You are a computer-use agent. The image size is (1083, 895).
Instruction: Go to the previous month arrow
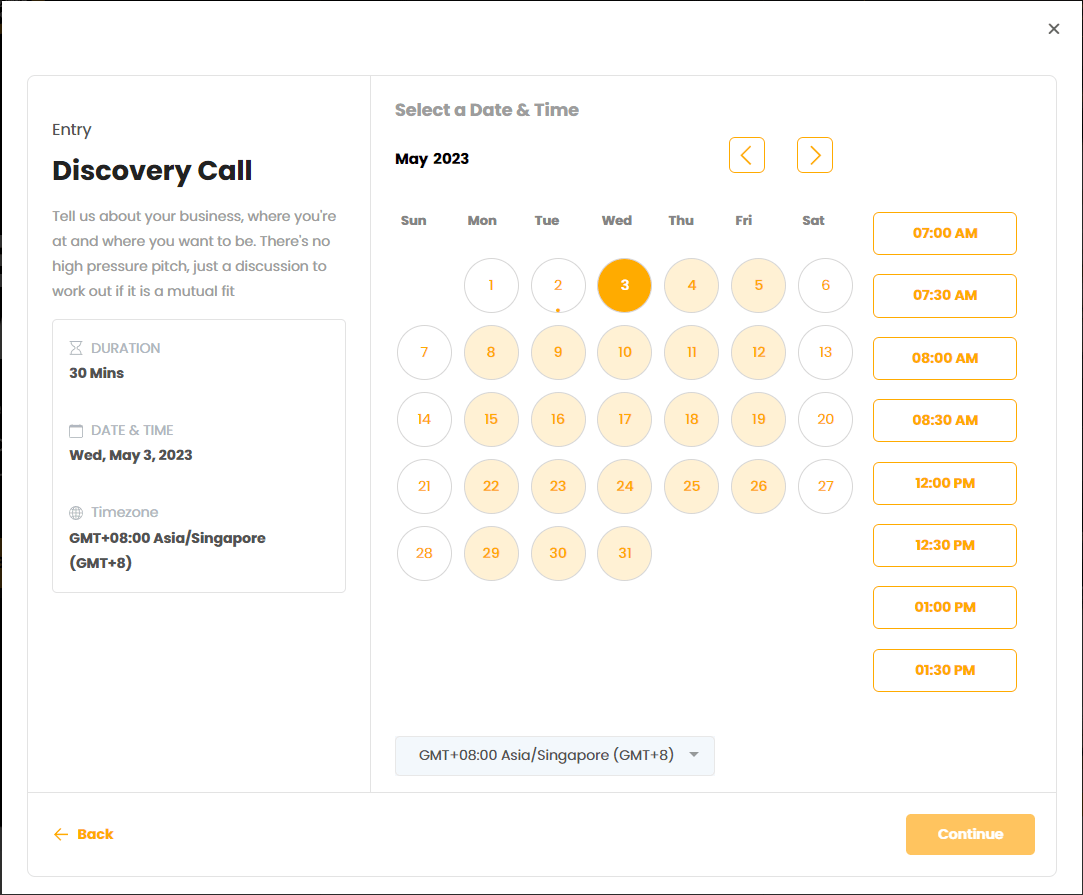click(746, 155)
